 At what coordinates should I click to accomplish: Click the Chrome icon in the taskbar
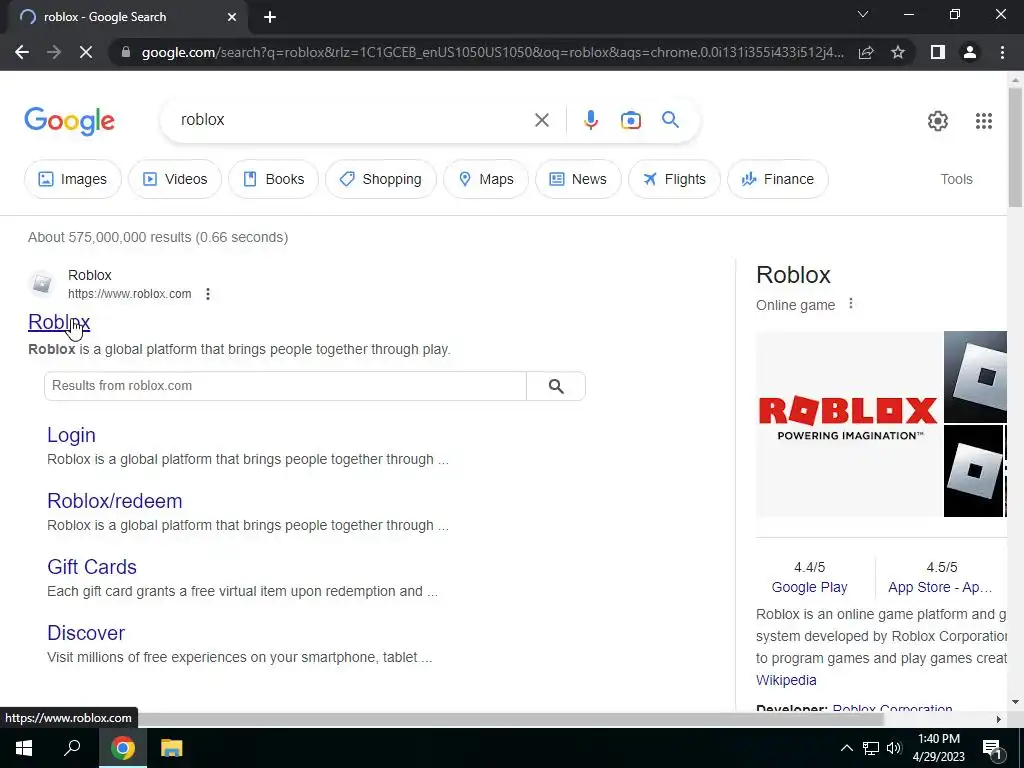tap(122, 748)
